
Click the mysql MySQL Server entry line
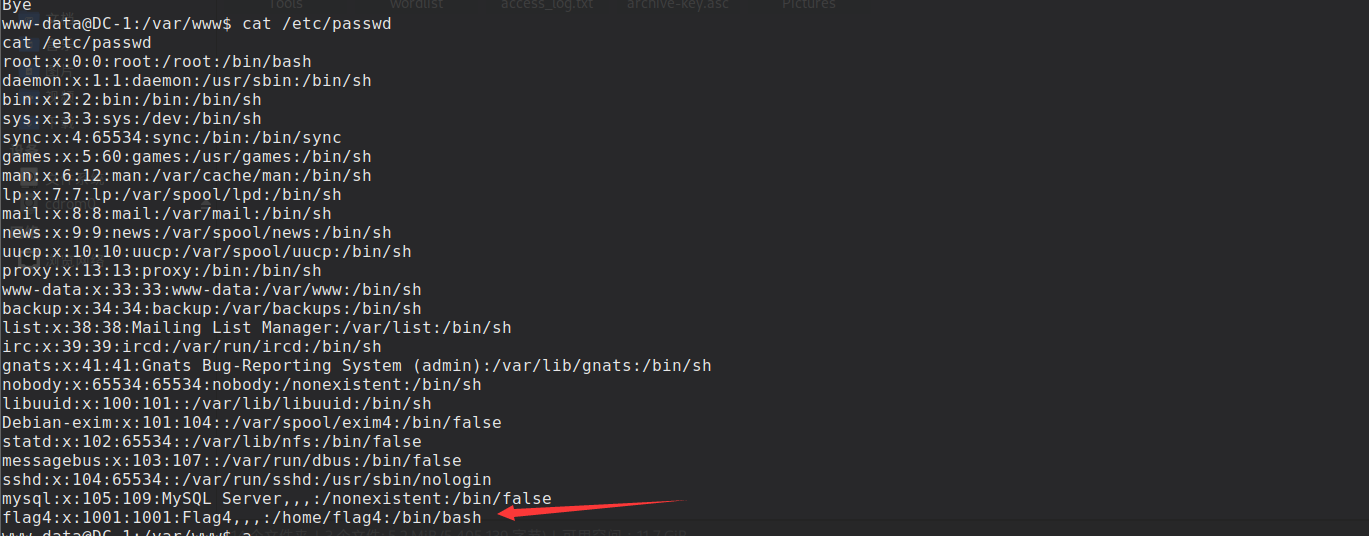click(x=277, y=498)
